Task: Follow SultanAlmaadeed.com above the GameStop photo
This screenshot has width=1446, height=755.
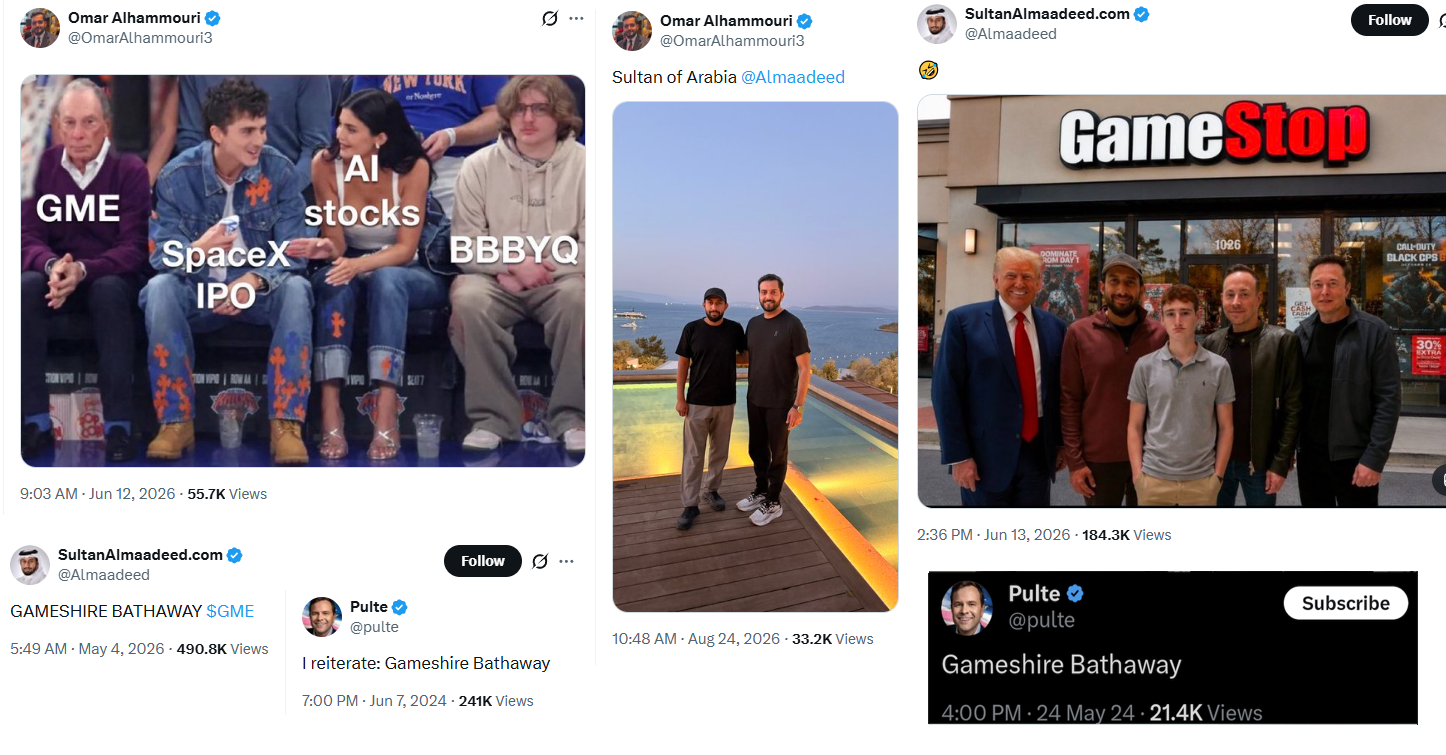Action: (1389, 20)
